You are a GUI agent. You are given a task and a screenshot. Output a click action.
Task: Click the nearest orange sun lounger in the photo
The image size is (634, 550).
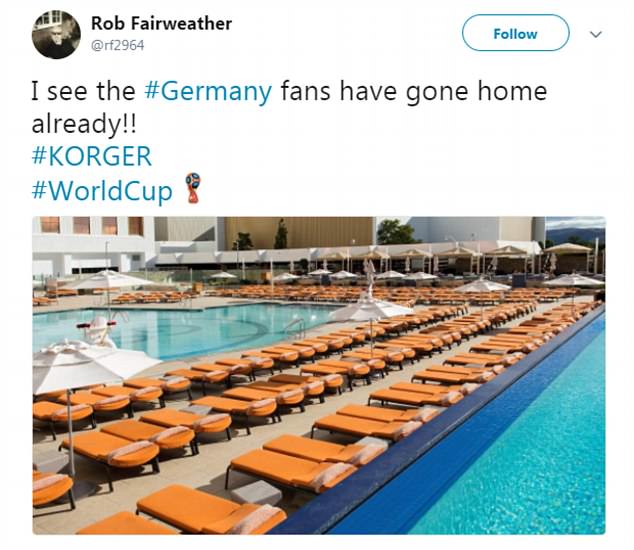[210, 510]
